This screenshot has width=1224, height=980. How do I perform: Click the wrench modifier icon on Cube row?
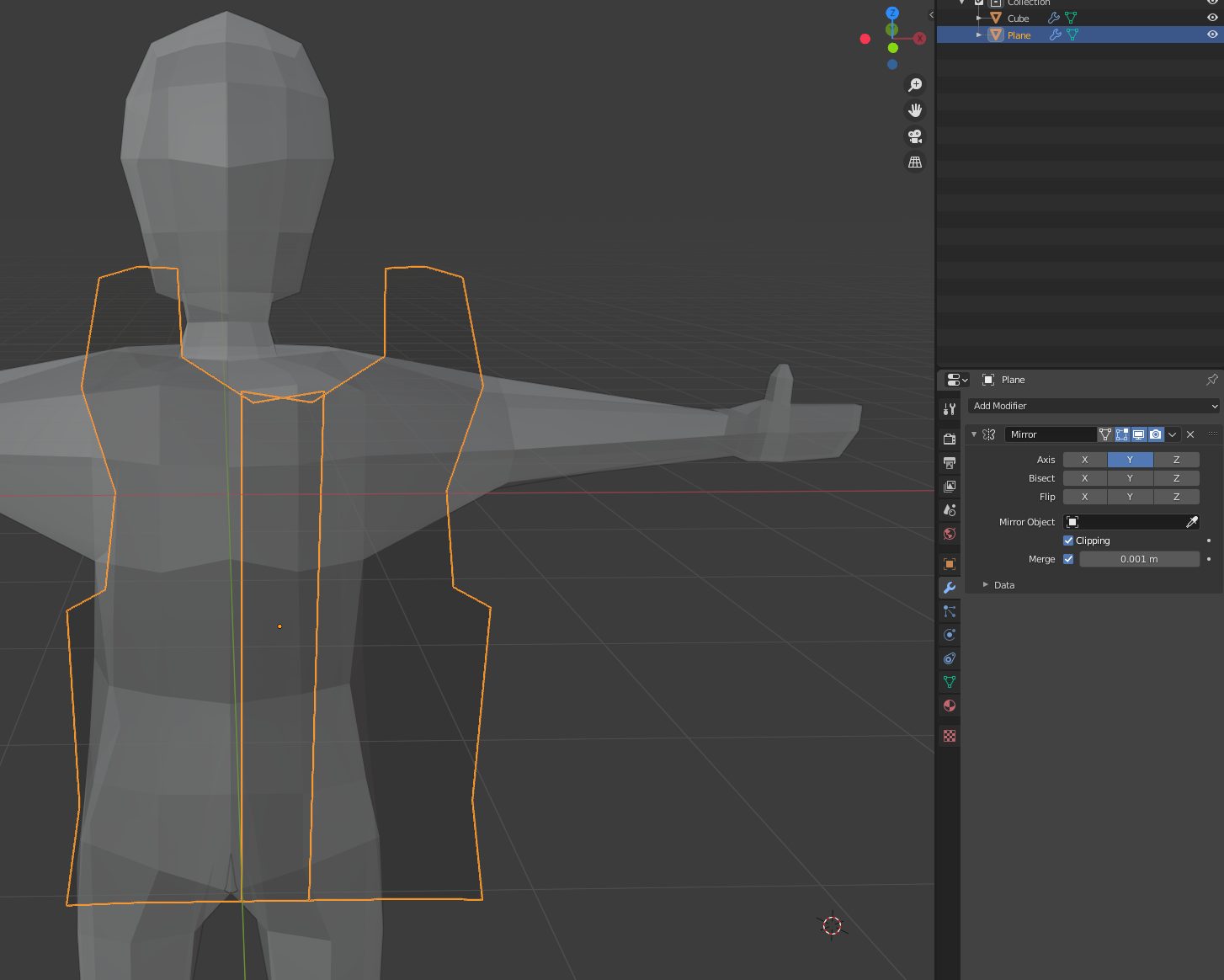[x=1053, y=18]
